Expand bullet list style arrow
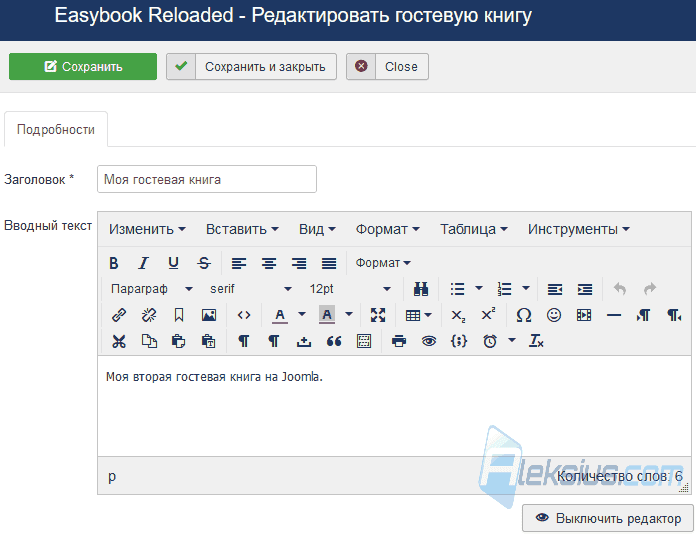The height and width of the screenshot is (536, 696). click(479, 288)
